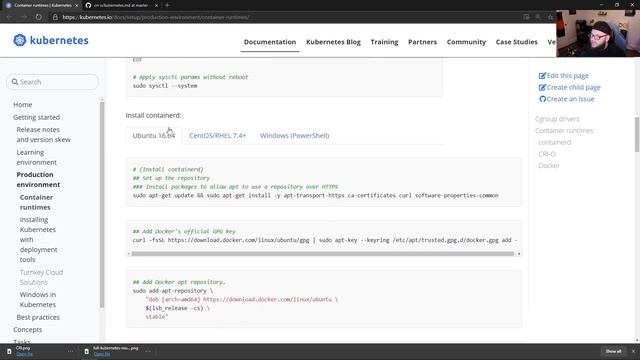Select the CentOS/RHEL 7.4+ tab
Screen dimensions: 640x360
[x=218, y=136]
